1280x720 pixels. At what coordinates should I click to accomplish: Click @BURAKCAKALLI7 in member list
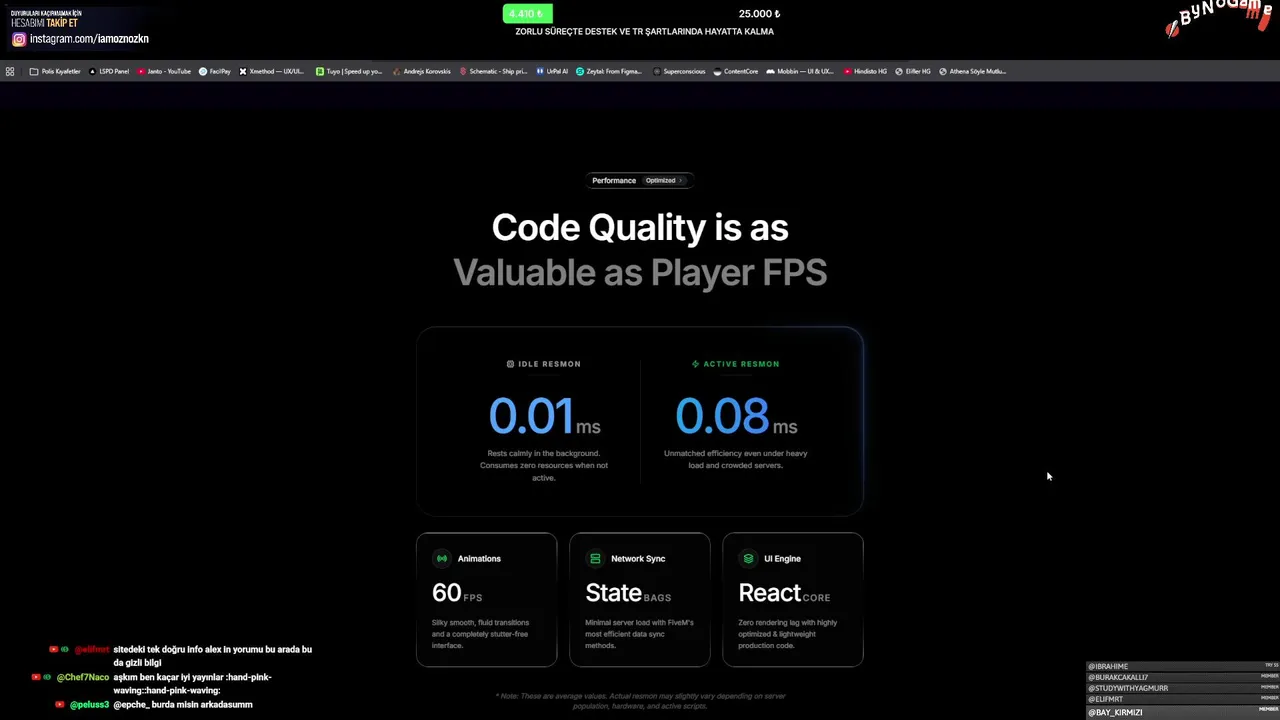coord(1118,677)
